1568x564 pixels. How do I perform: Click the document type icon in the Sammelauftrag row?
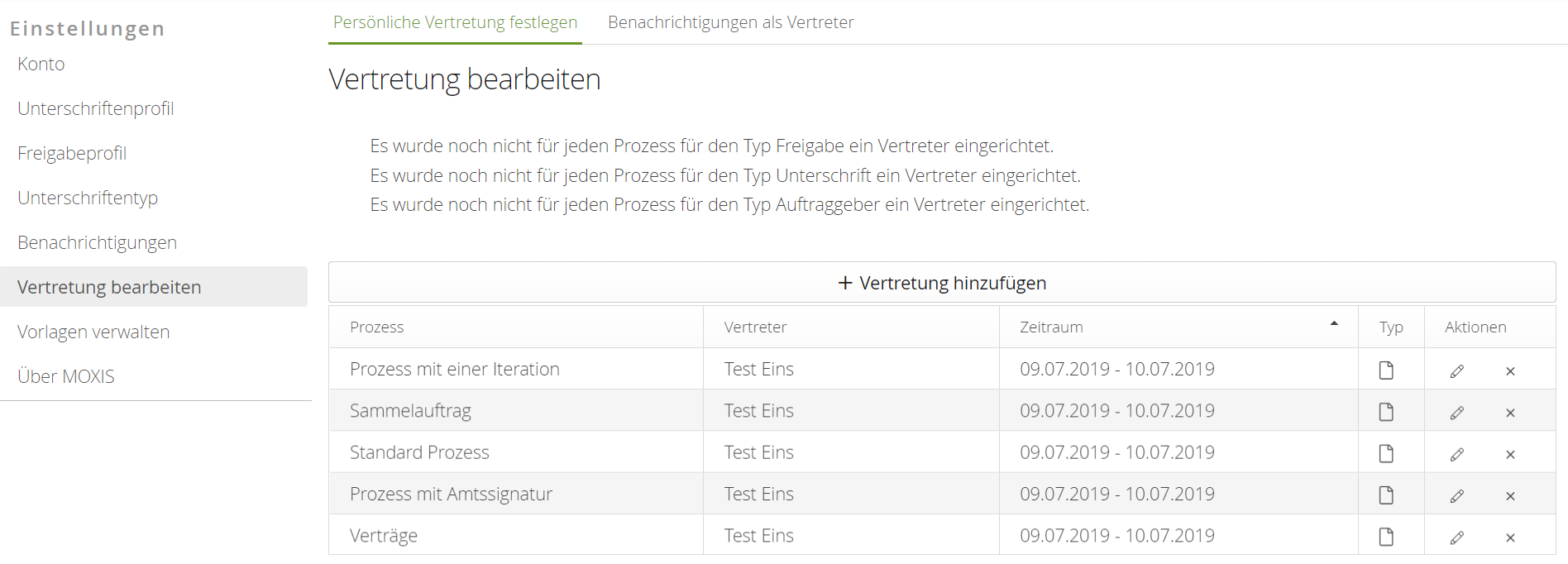pos(1387,411)
